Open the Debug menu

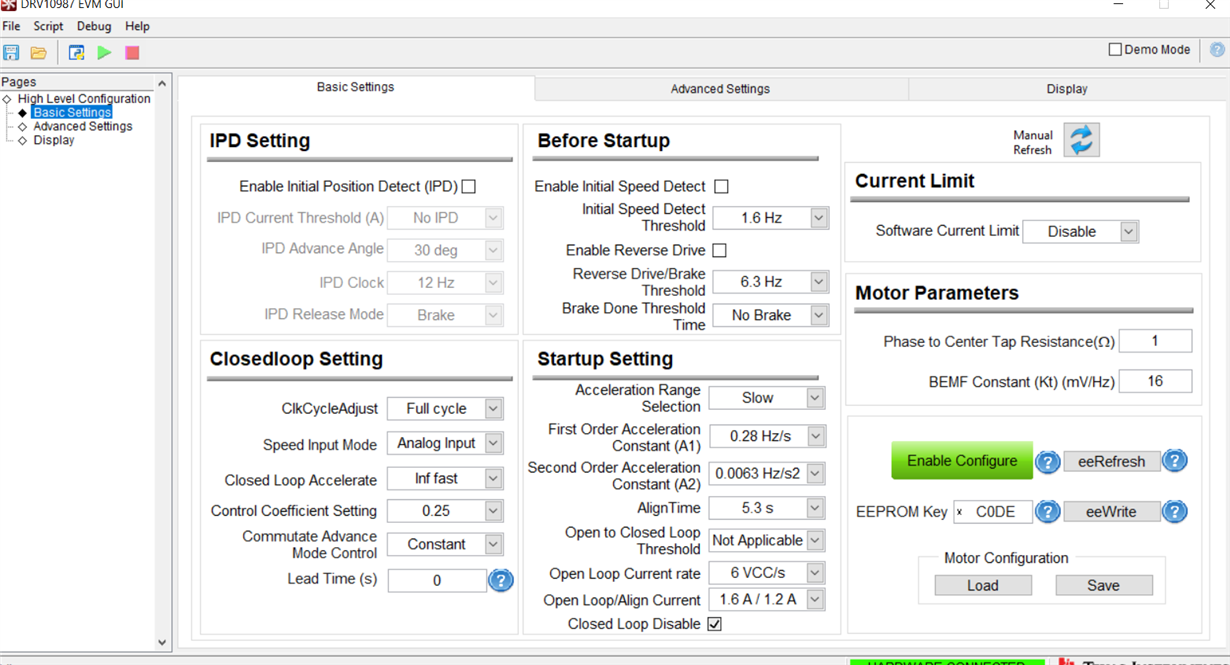coord(94,26)
